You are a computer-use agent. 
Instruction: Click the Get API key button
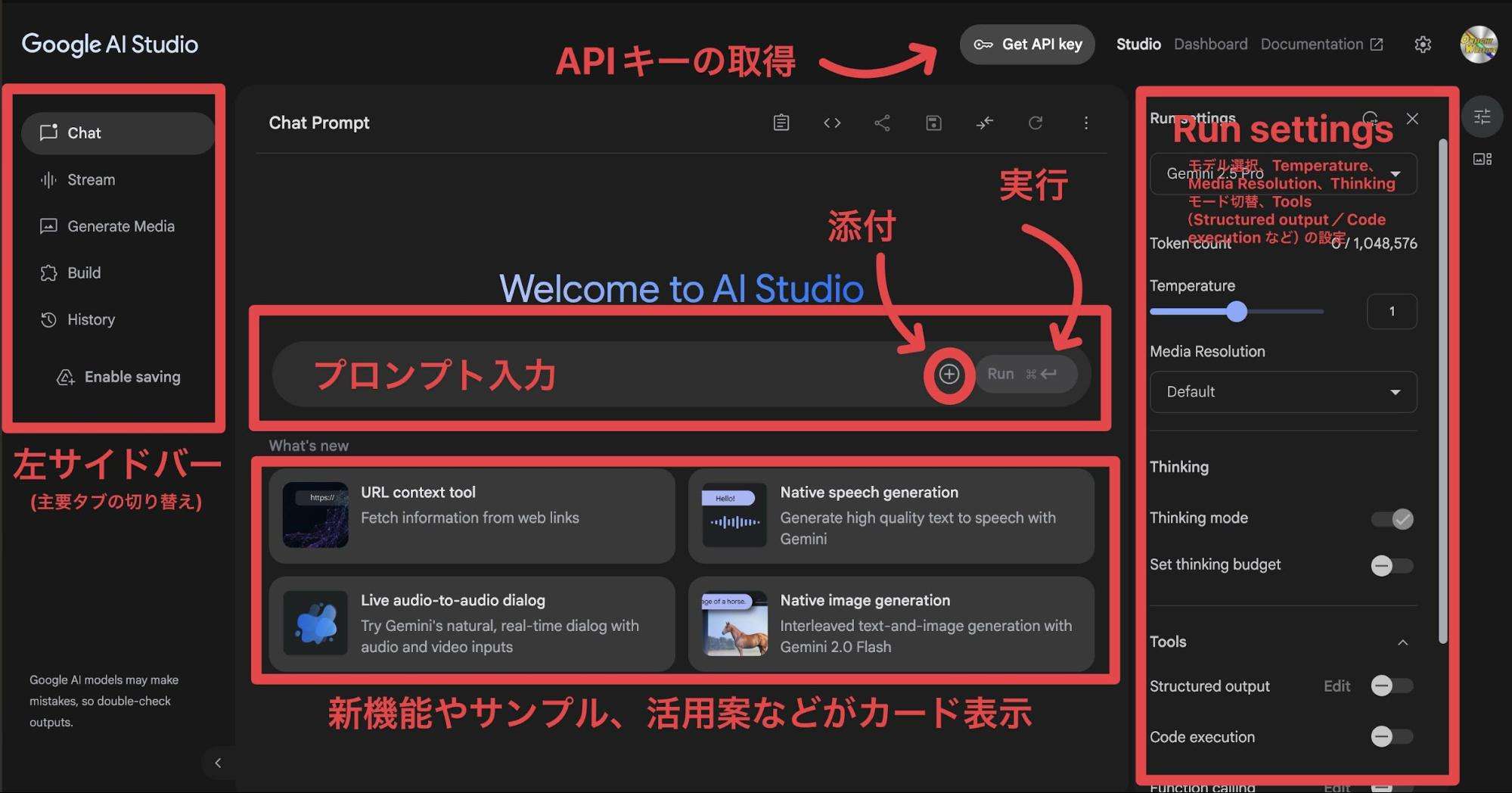tap(1027, 45)
